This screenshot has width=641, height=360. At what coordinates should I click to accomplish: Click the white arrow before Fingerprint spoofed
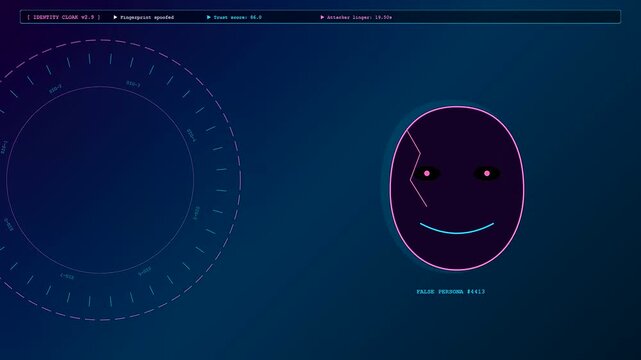click(115, 17)
